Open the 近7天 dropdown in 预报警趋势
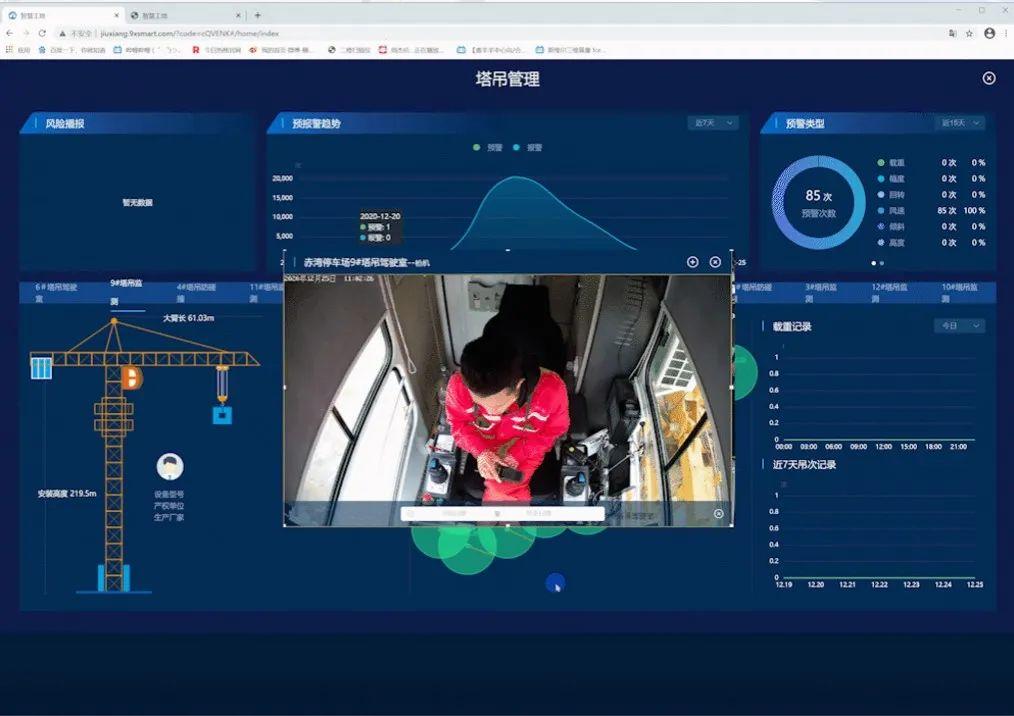Screen dimensions: 1014x716 pos(713,123)
